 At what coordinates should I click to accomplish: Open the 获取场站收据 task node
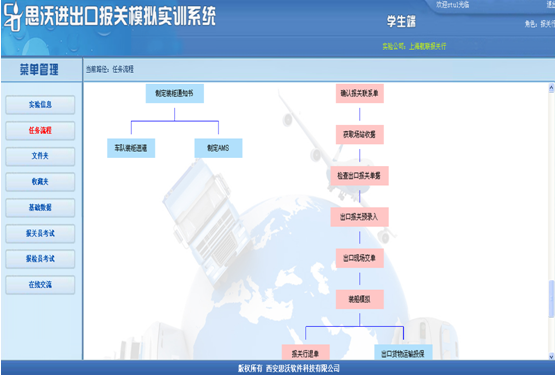360,135
